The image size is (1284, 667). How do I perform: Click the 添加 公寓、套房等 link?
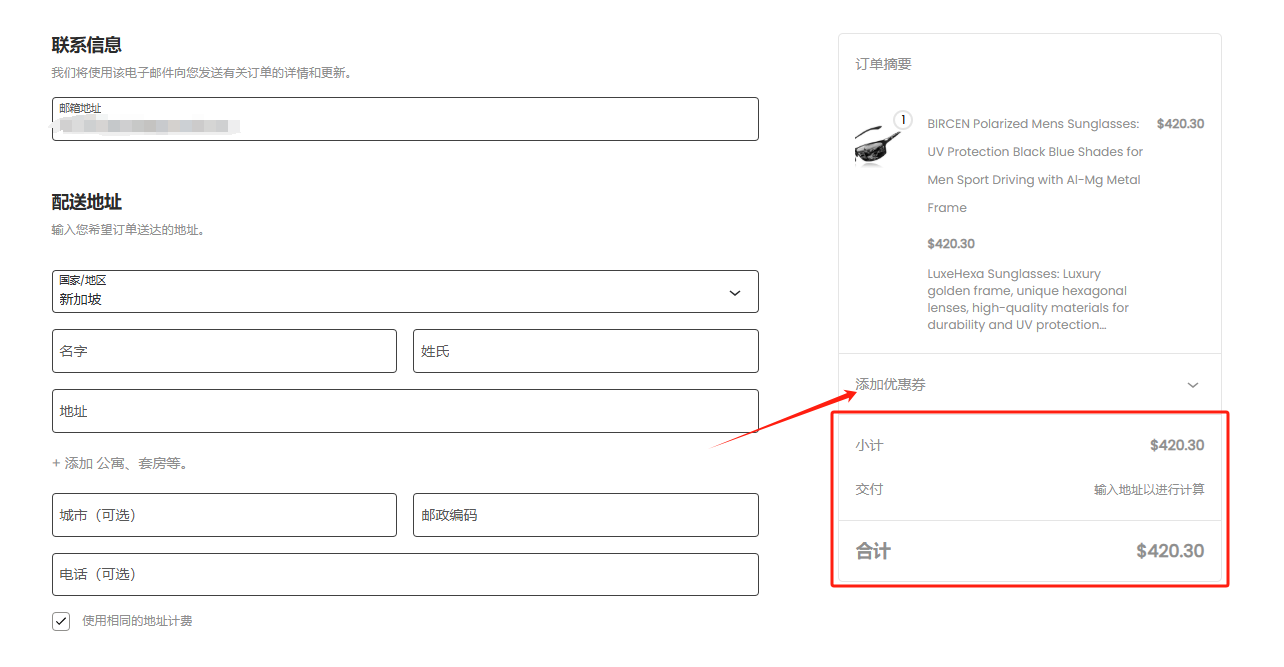pos(120,463)
